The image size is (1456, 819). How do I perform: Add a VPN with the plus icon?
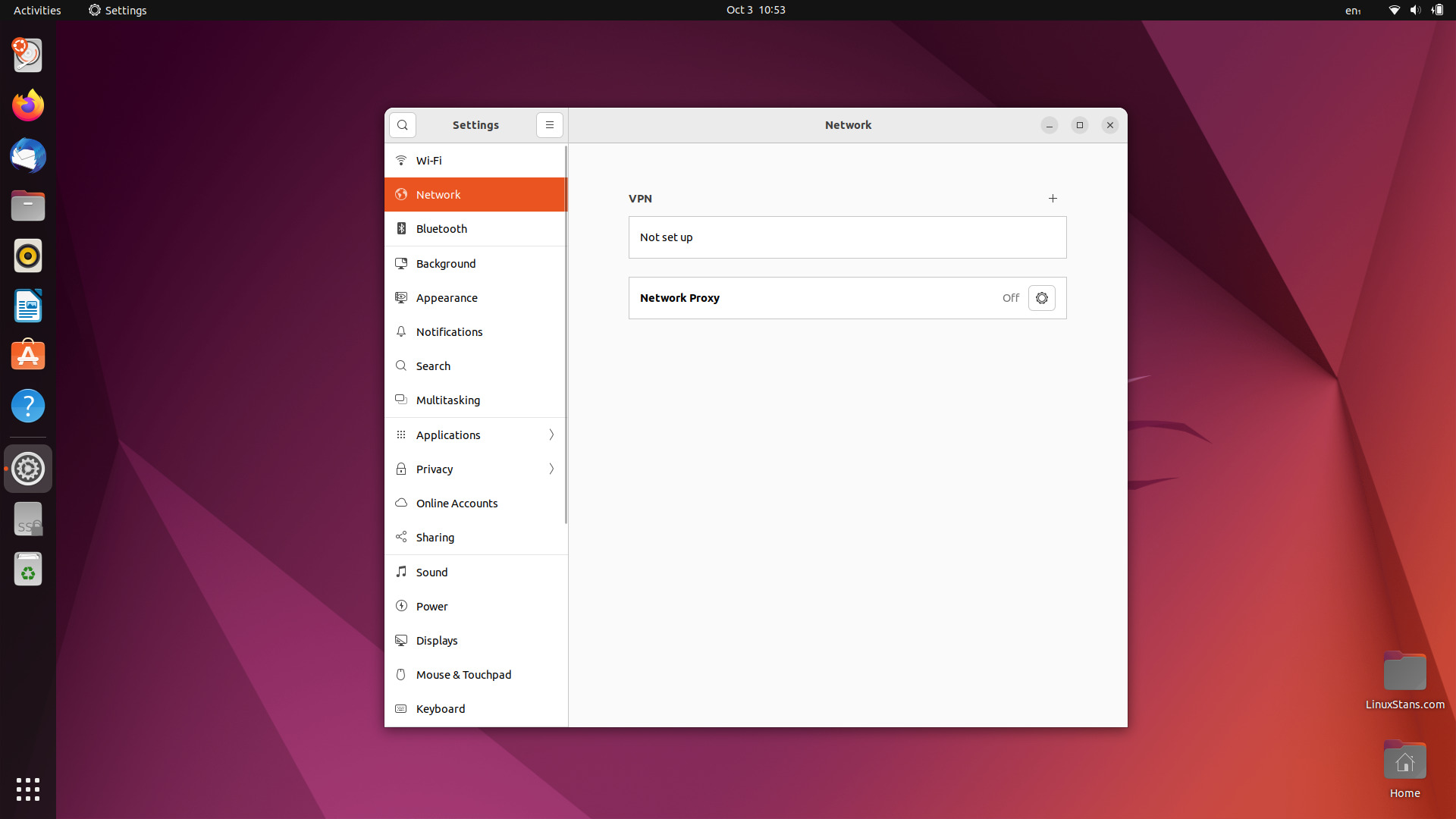1053,199
